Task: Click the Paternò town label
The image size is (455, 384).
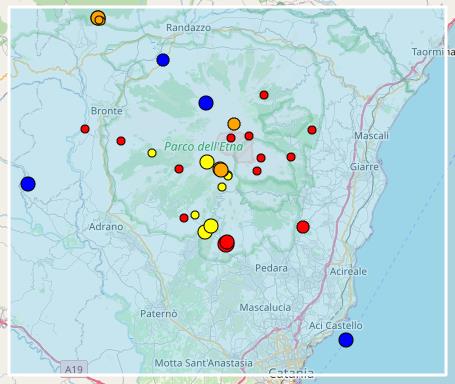Action: pyautogui.click(x=159, y=314)
